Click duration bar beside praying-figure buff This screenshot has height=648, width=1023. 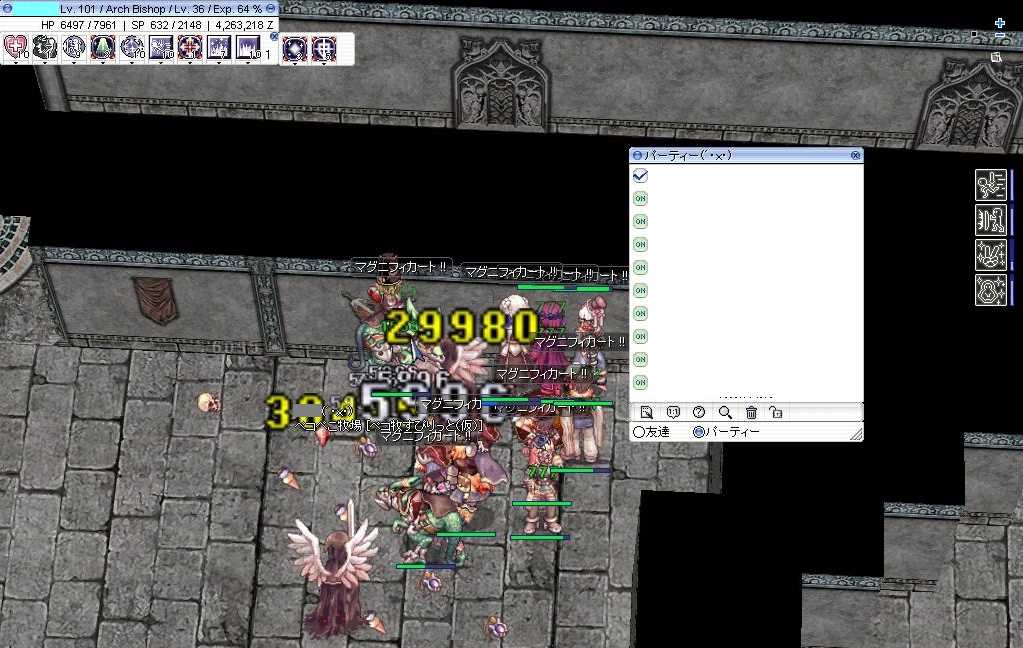[x=1012, y=290]
